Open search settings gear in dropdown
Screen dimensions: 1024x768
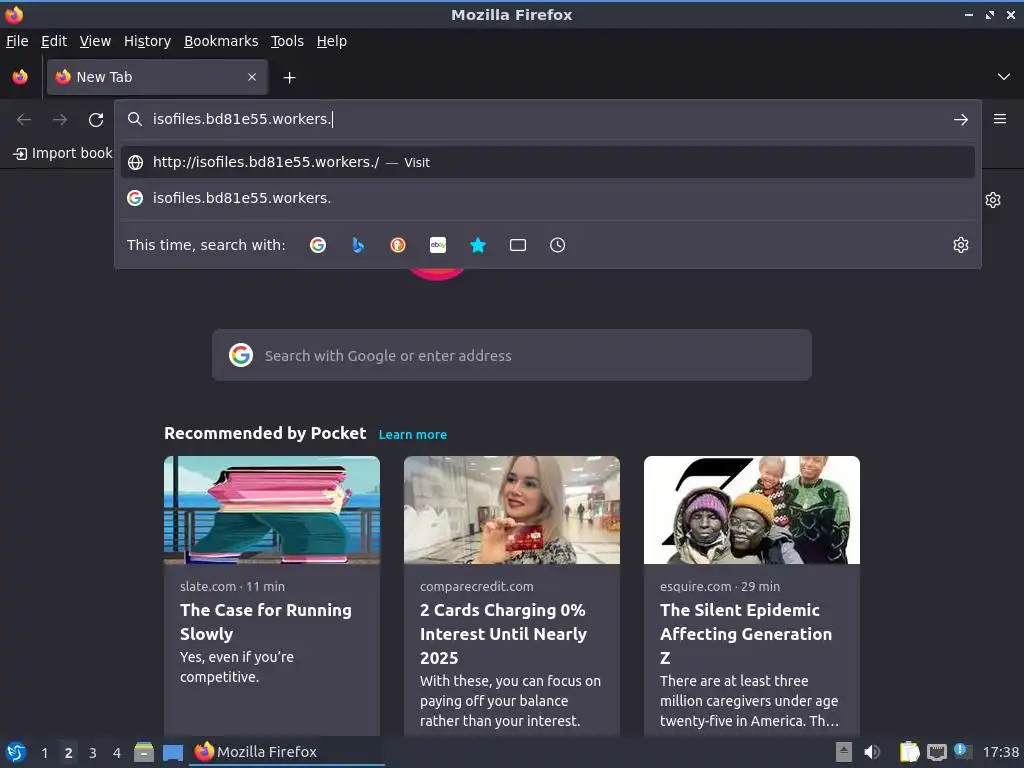pos(961,245)
